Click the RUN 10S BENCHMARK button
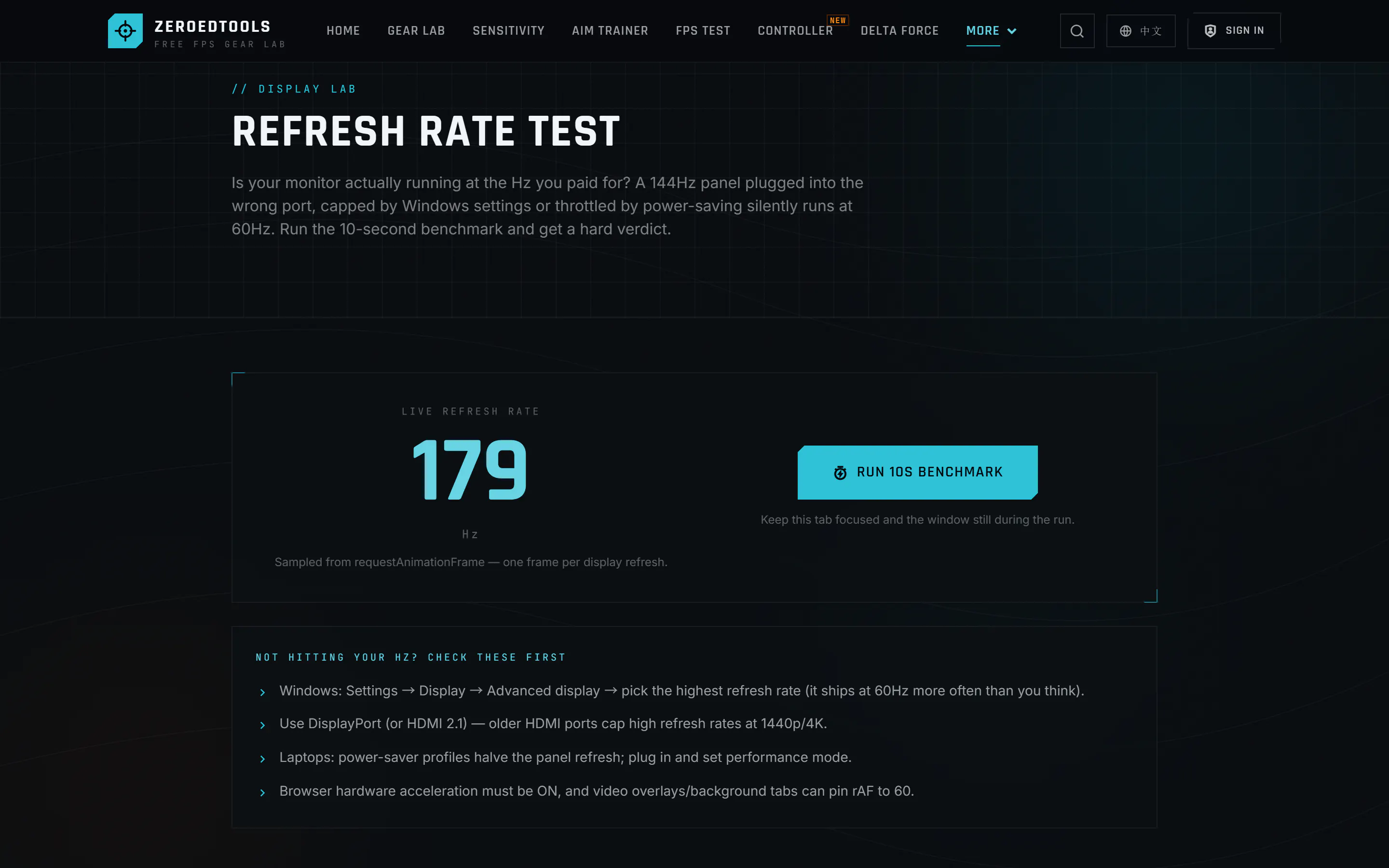This screenshot has height=868, width=1389. point(917,473)
